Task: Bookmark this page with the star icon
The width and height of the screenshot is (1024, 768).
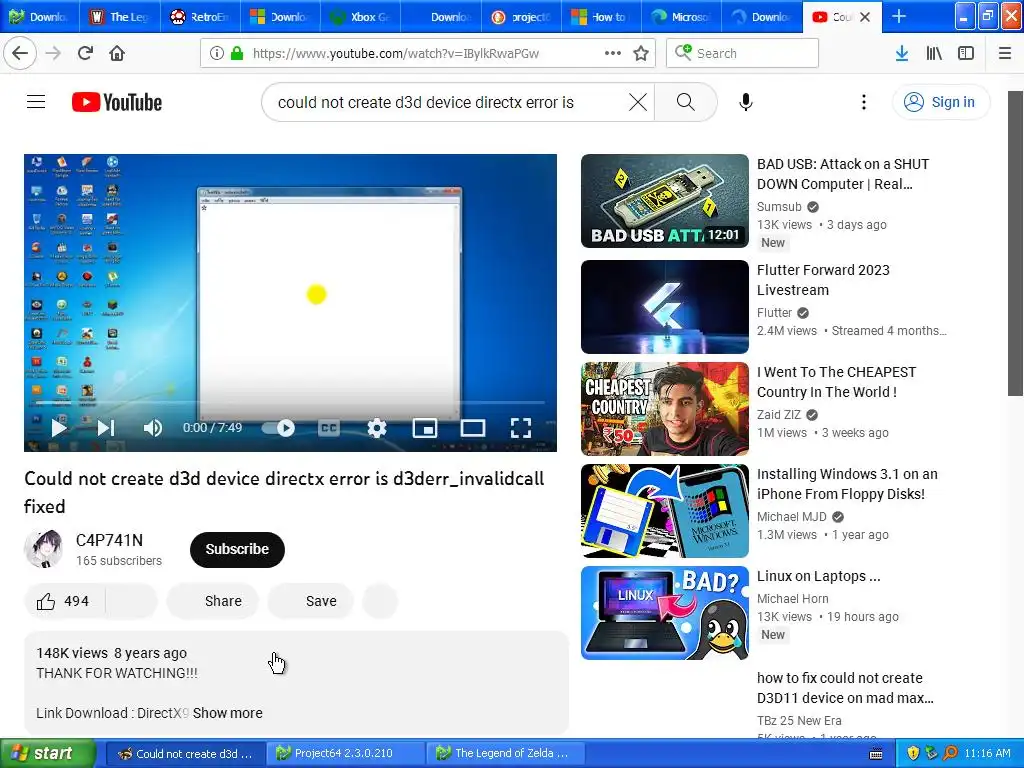Action: 641,54
